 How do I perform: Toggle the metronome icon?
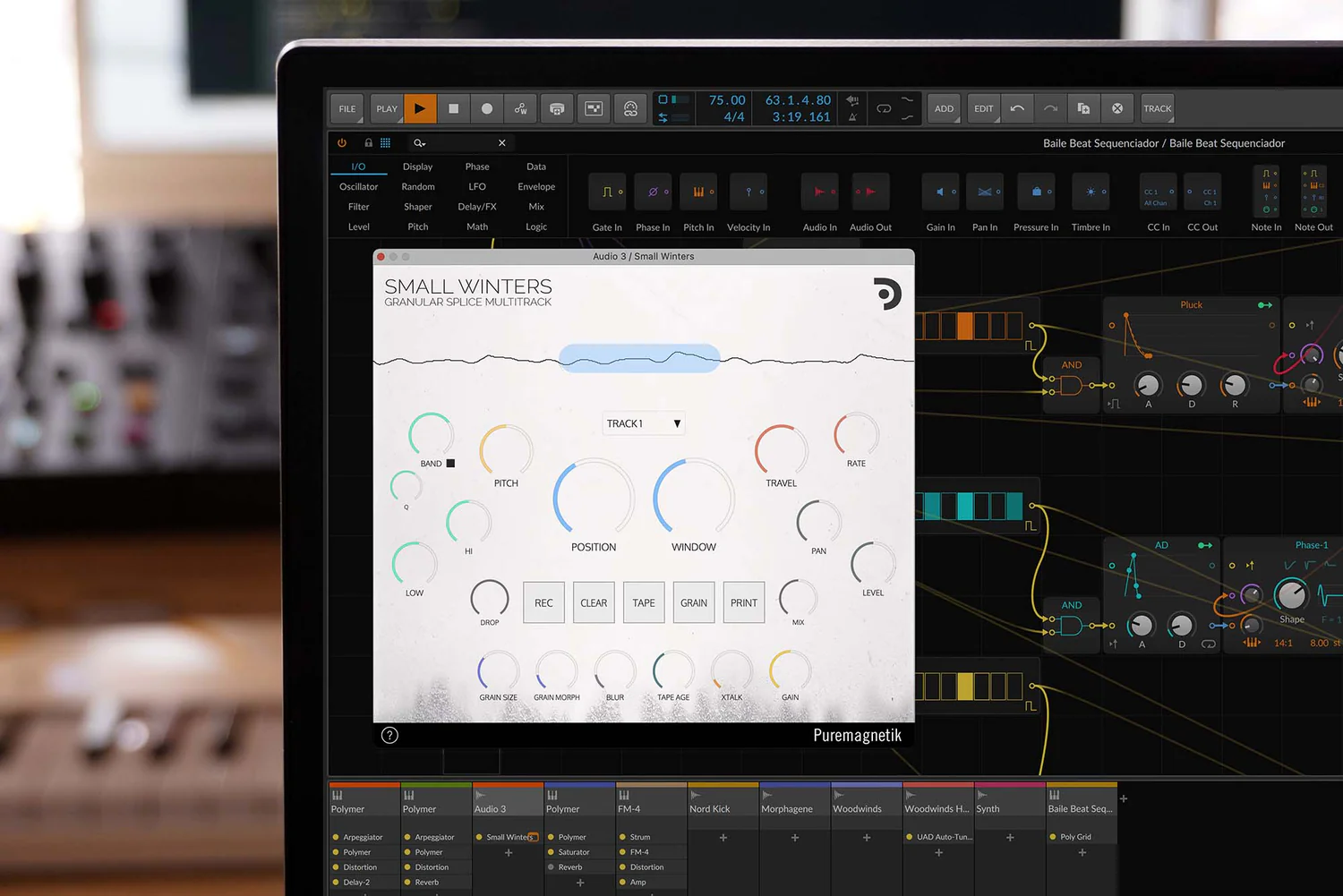click(852, 117)
